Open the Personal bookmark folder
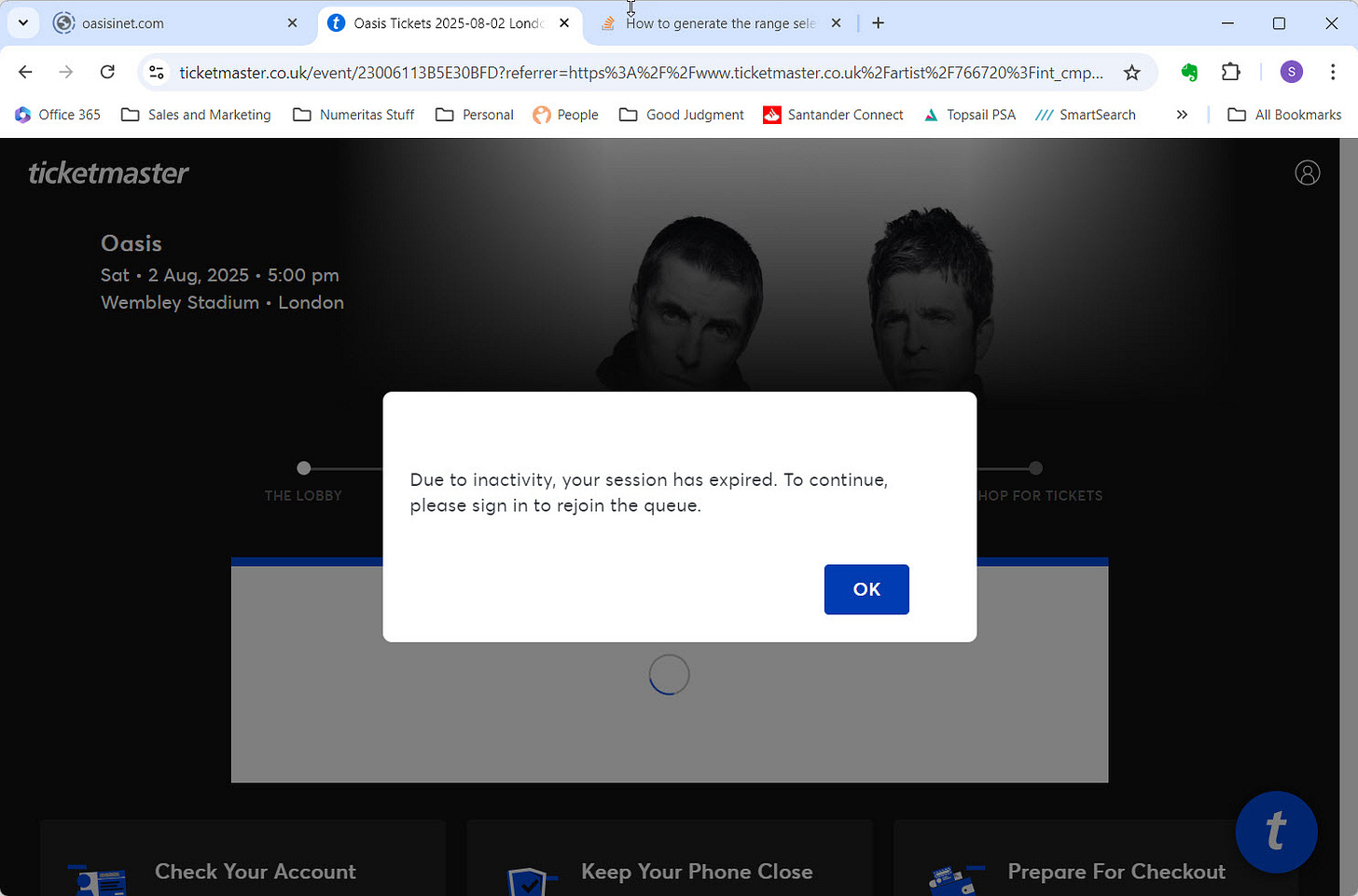The height and width of the screenshot is (896, 1358). [475, 115]
